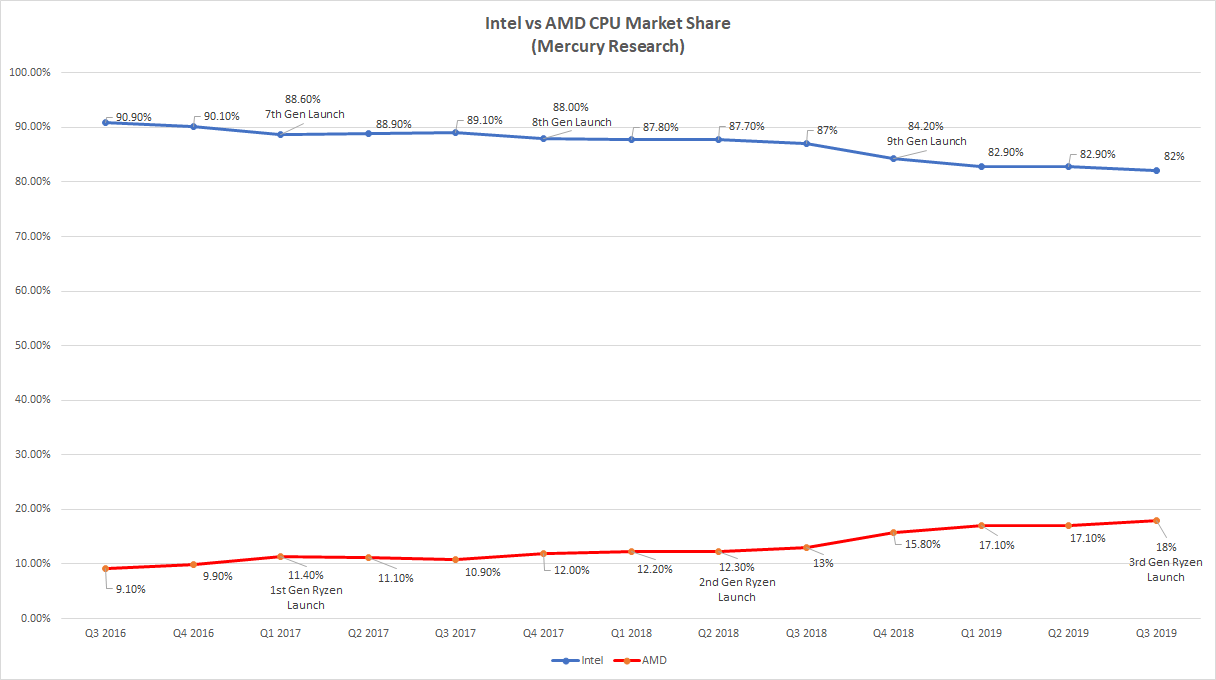Image resolution: width=1216 pixels, height=680 pixels.
Task: Click the 2nd Gen Ryzen Launch label
Action: click(x=736, y=590)
